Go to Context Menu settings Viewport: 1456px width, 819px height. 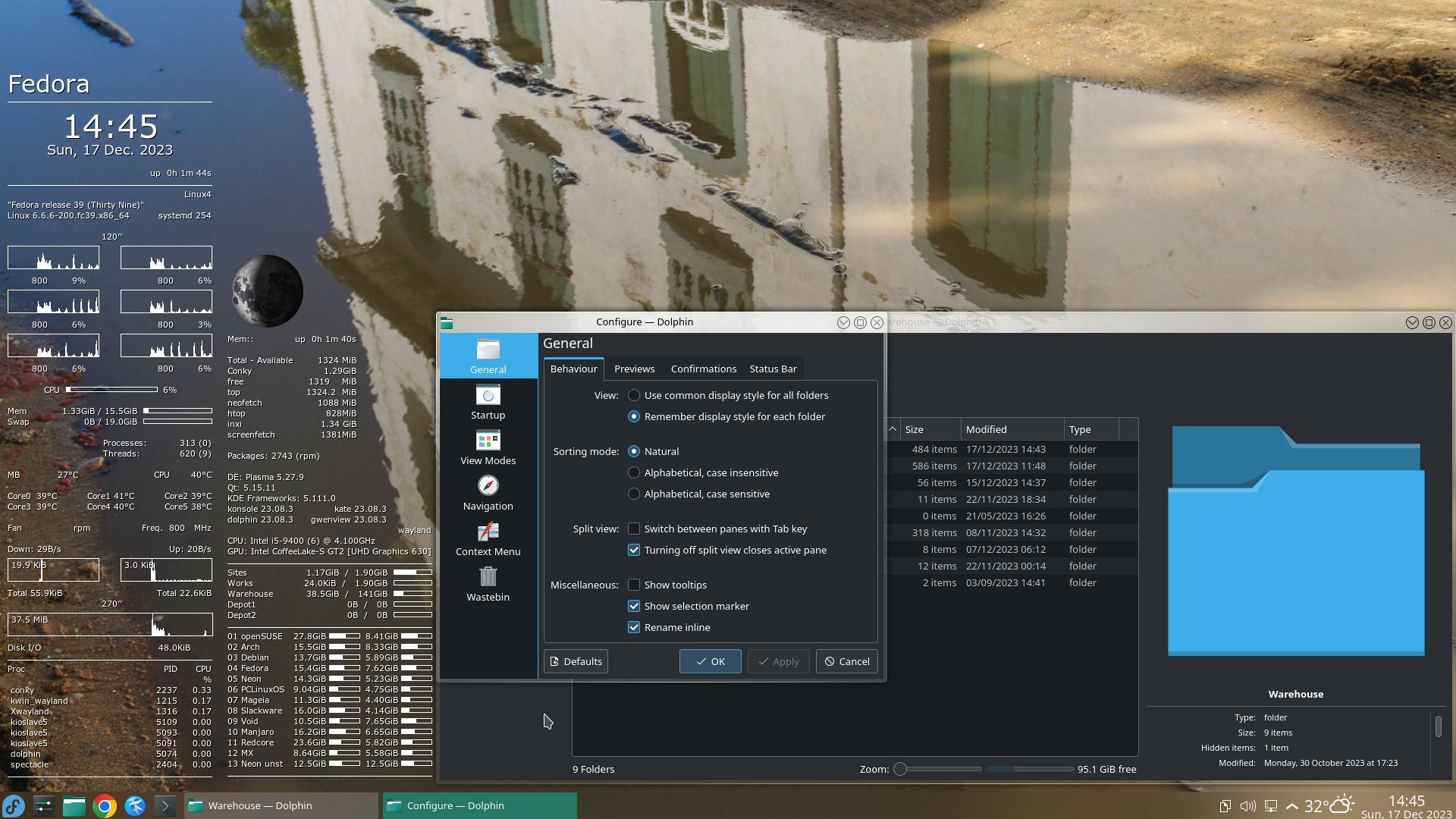(x=488, y=538)
